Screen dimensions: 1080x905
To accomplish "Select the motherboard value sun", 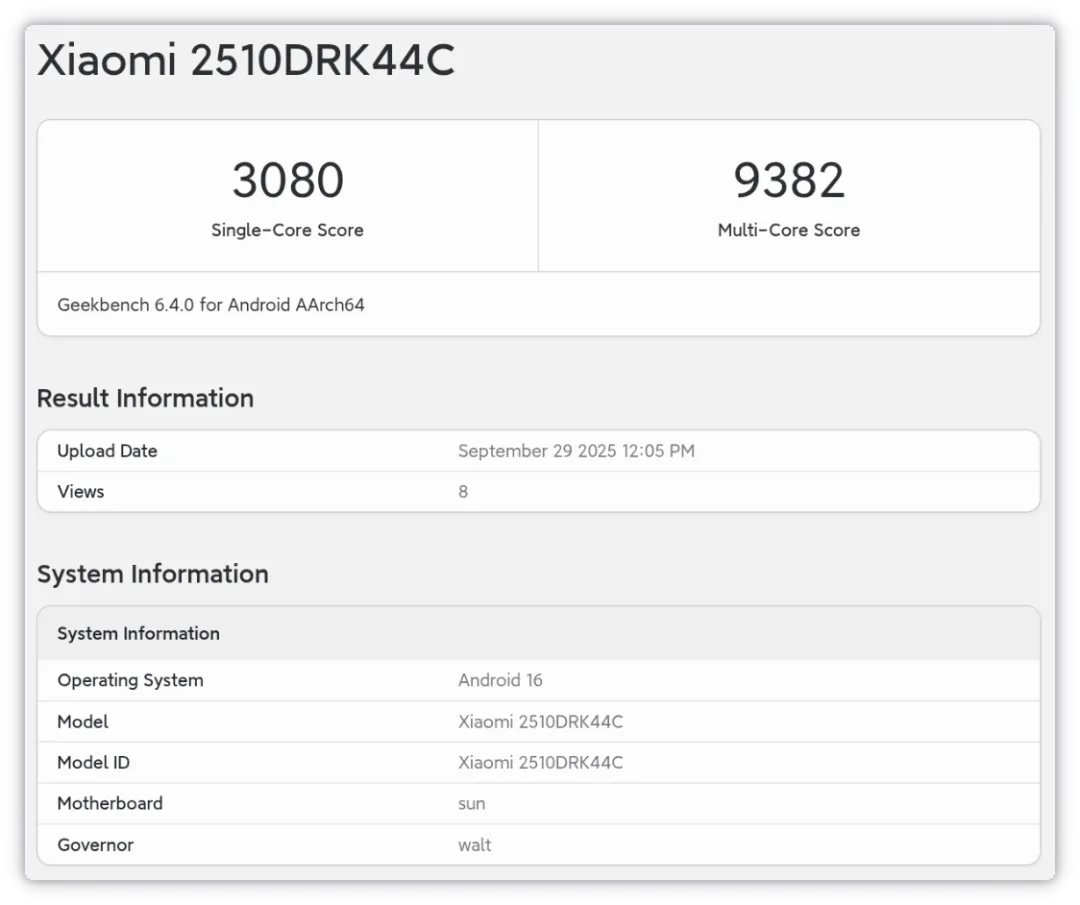I will 471,804.
